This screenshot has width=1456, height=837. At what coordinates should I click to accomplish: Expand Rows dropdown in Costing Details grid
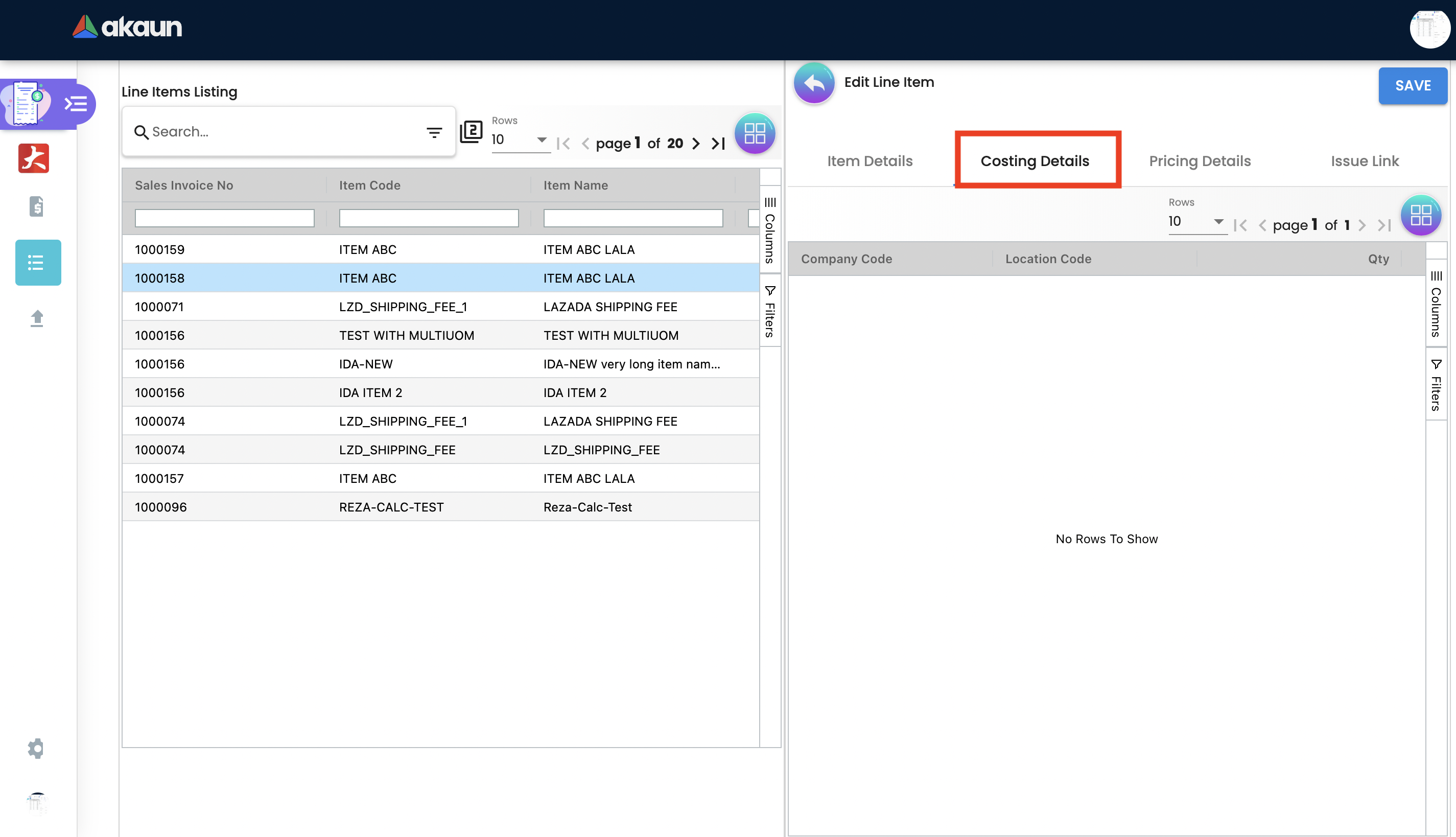tap(1197, 221)
